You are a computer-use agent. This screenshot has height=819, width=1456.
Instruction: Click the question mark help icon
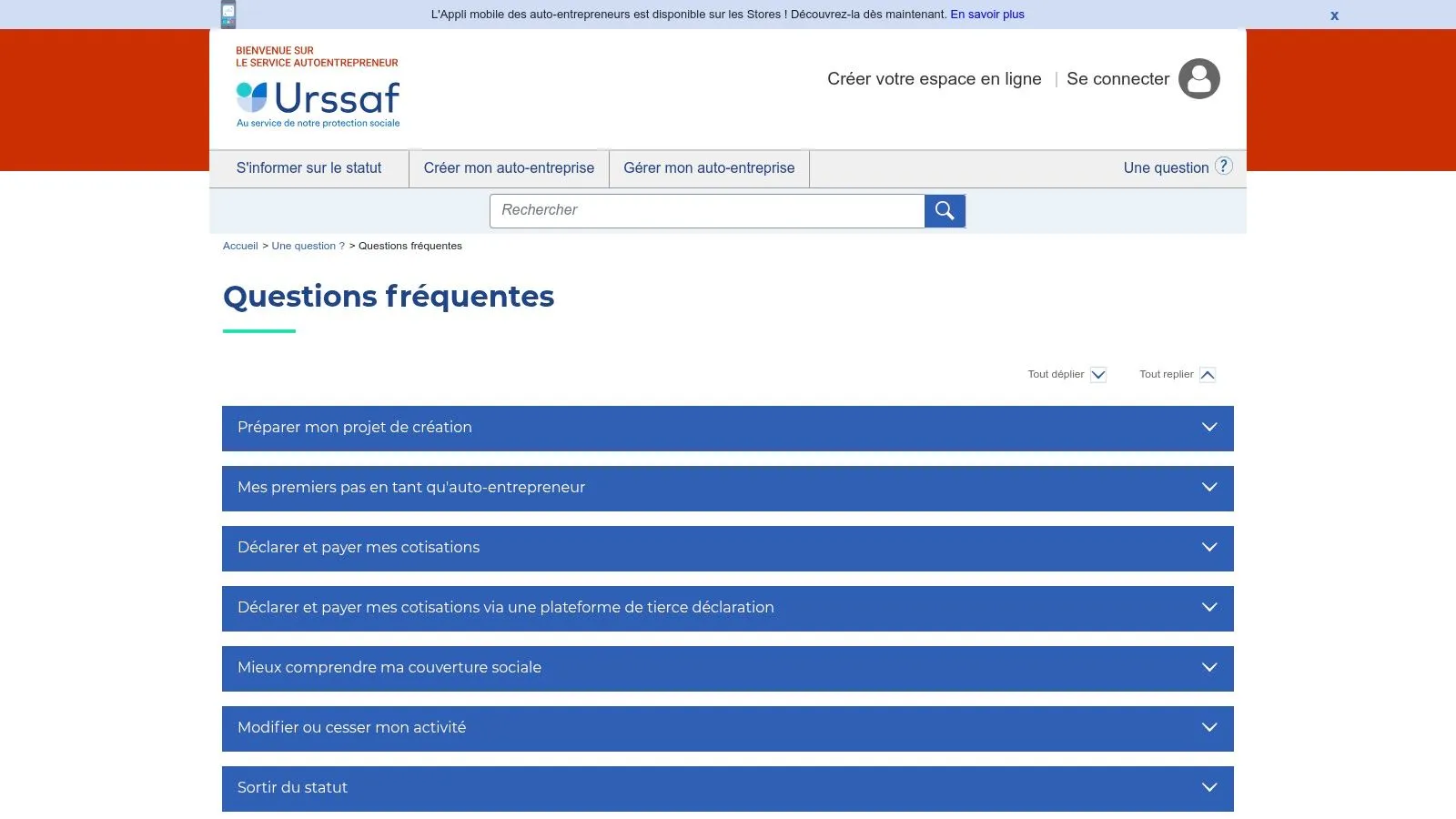(x=1224, y=167)
